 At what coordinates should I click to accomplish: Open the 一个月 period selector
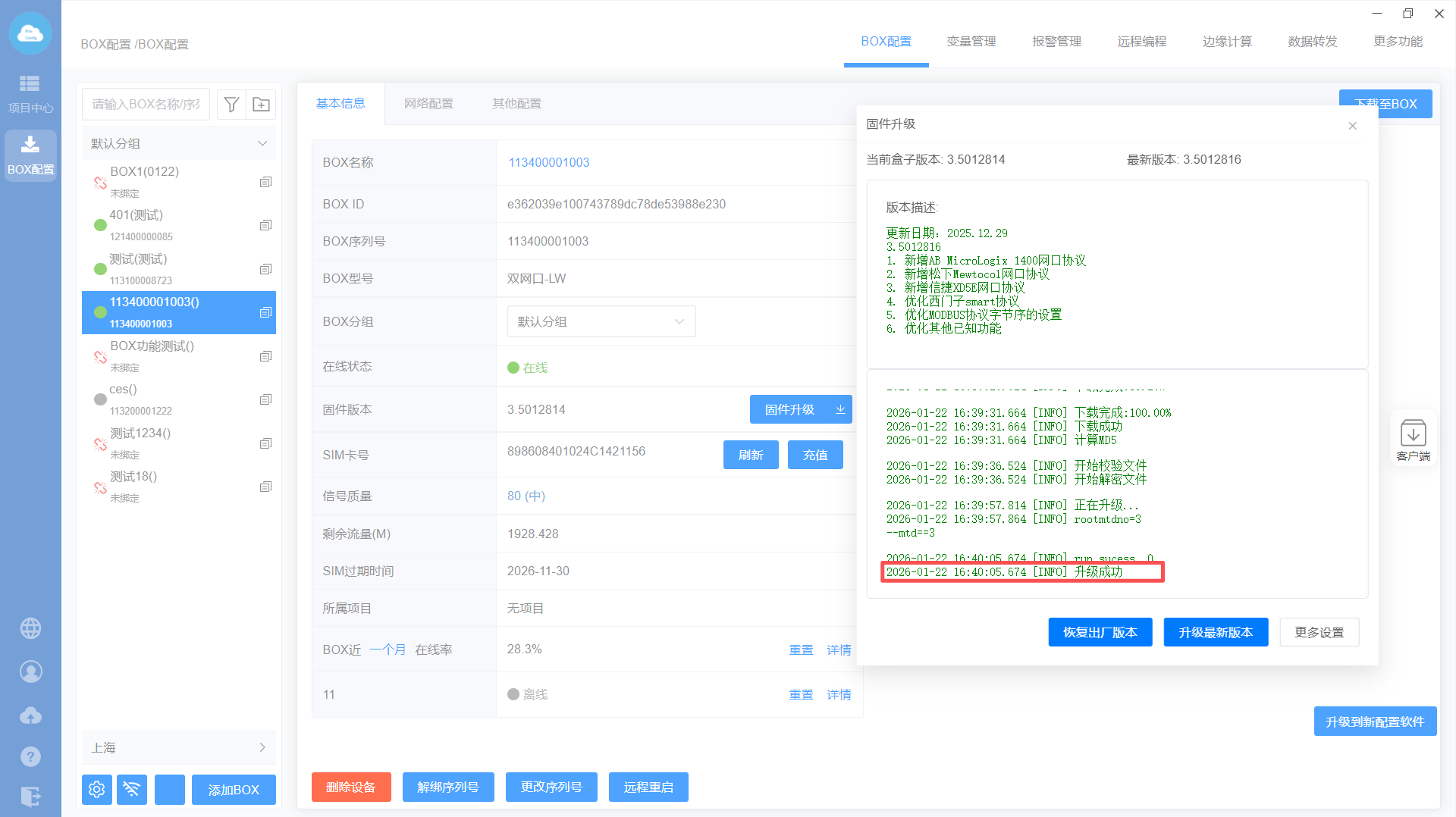[388, 650]
